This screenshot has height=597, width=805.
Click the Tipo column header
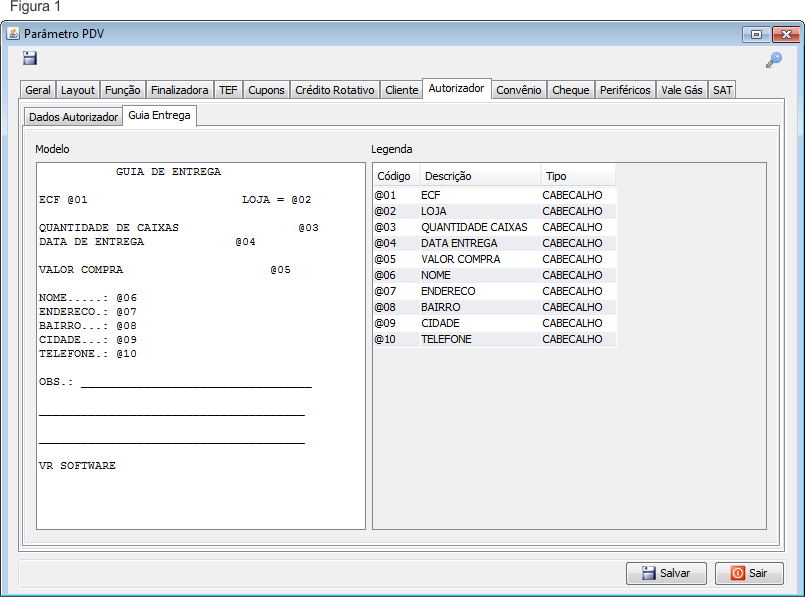click(x=578, y=176)
